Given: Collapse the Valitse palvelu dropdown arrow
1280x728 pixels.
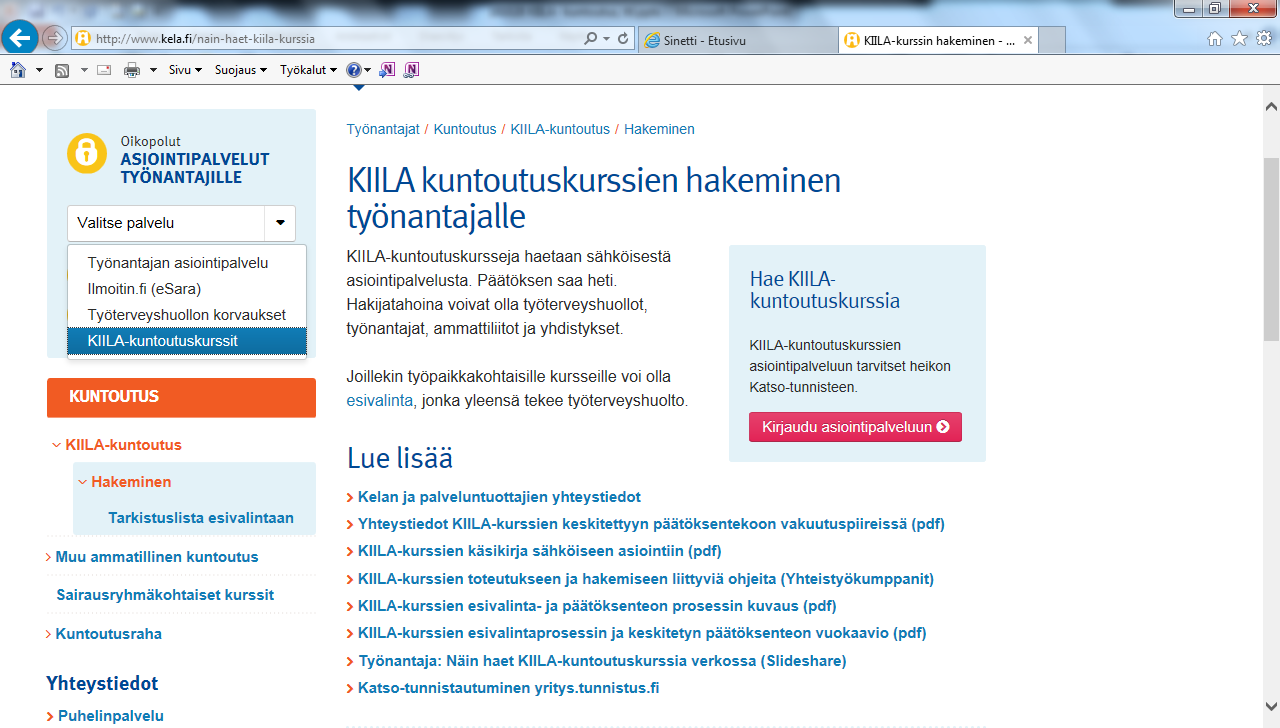Looking at the screenshot, I should point(280,223).
